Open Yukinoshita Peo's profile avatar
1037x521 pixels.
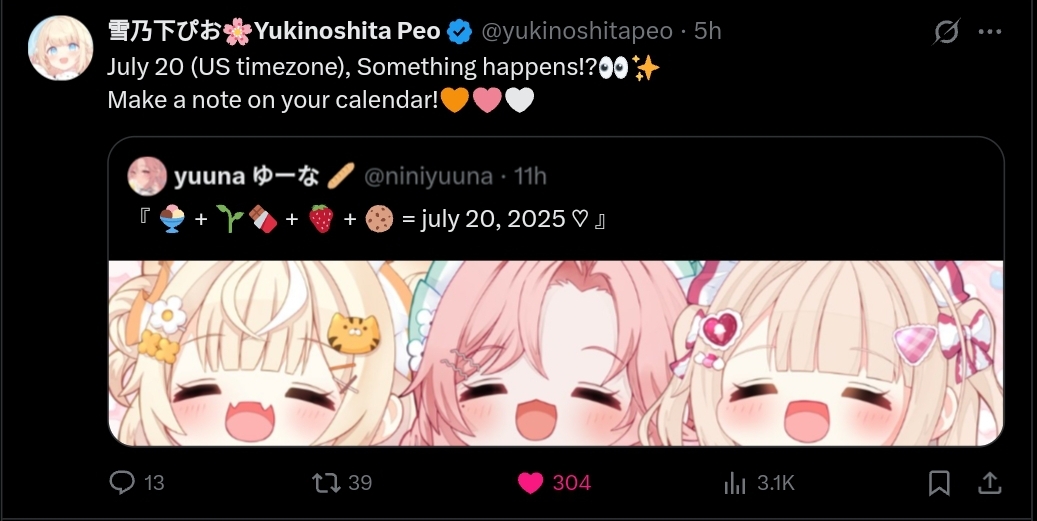click(60, 48)
